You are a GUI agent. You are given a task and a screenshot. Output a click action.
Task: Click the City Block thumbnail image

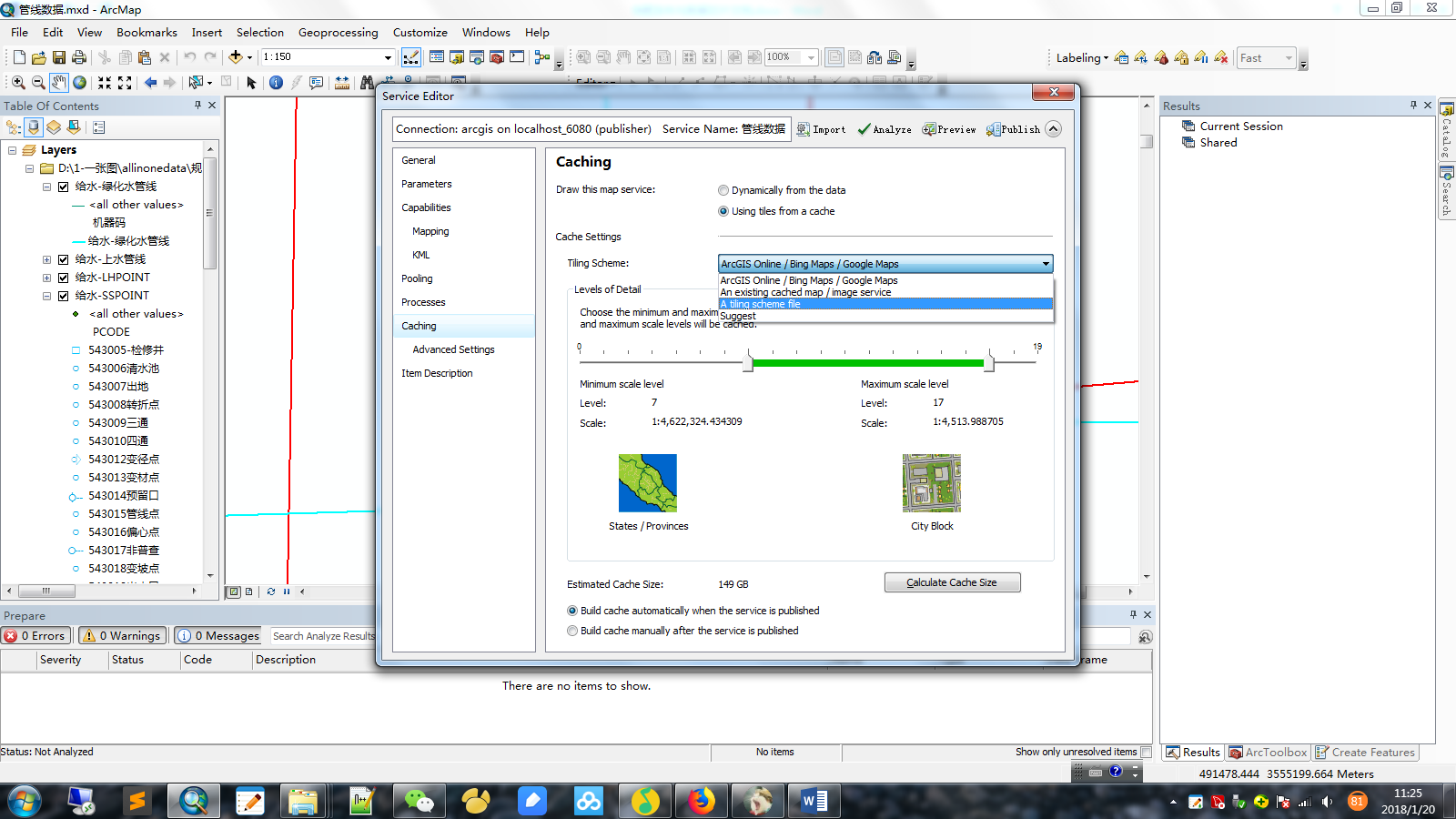coord(932,483)
